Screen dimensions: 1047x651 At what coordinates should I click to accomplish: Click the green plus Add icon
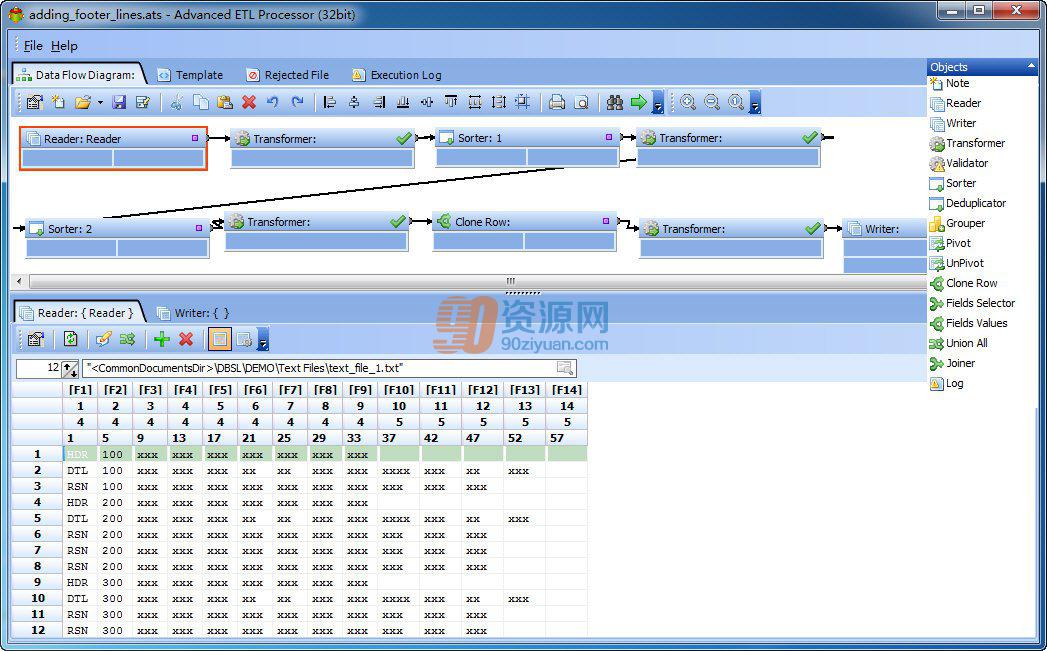click(x=162, y=339)
